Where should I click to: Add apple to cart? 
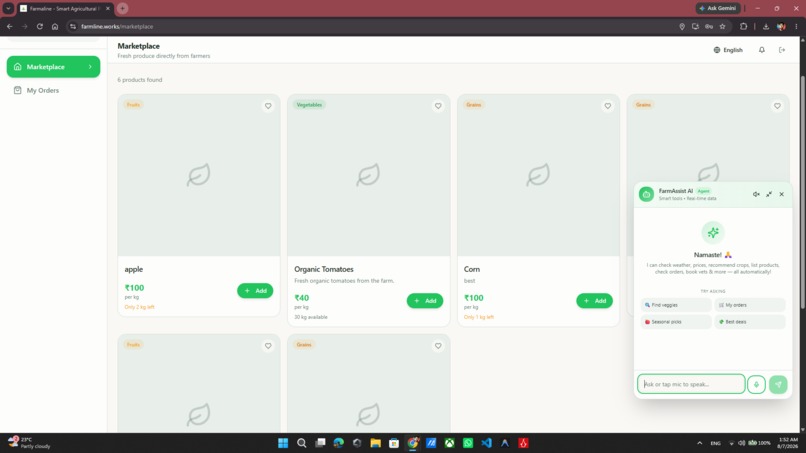click(255, 291)
